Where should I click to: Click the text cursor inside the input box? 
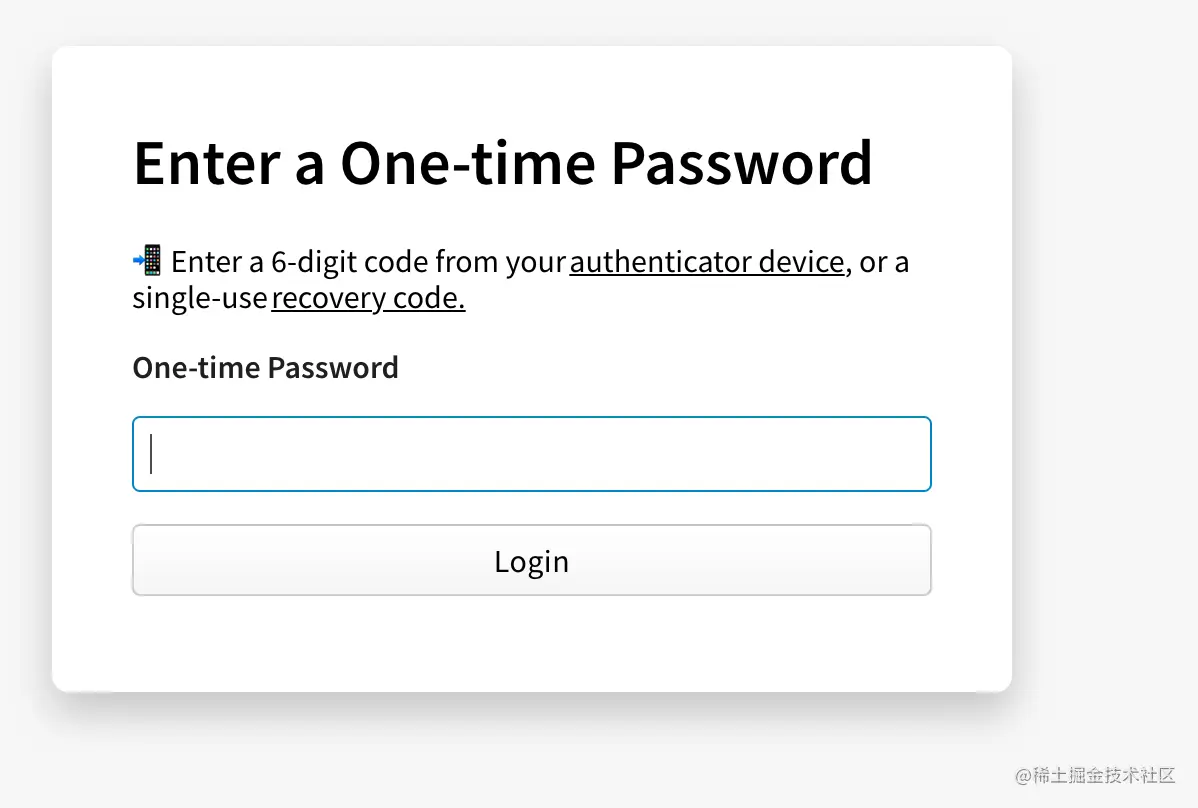151,454
